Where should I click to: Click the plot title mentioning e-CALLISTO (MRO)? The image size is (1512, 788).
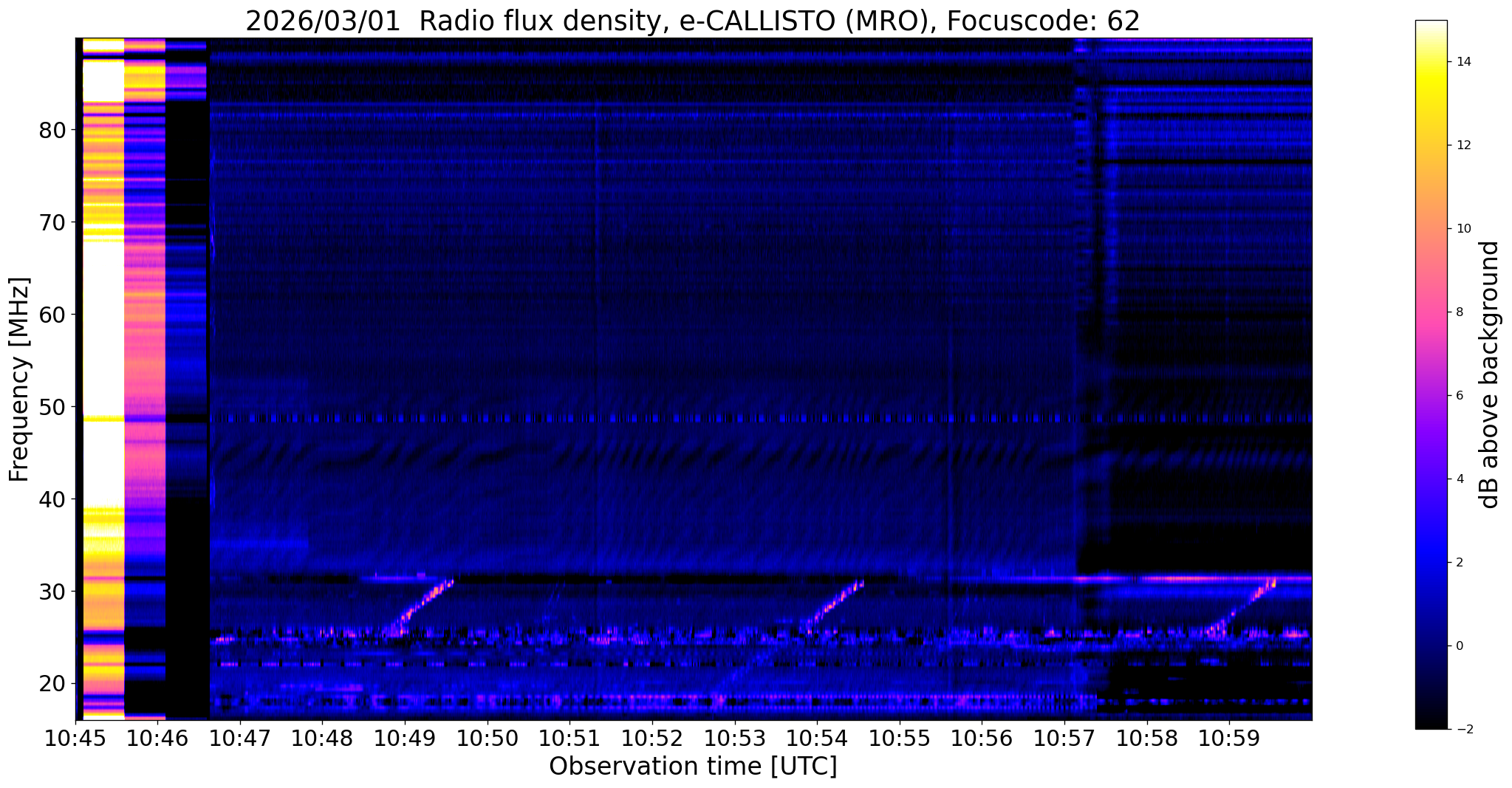pos(693,21)
